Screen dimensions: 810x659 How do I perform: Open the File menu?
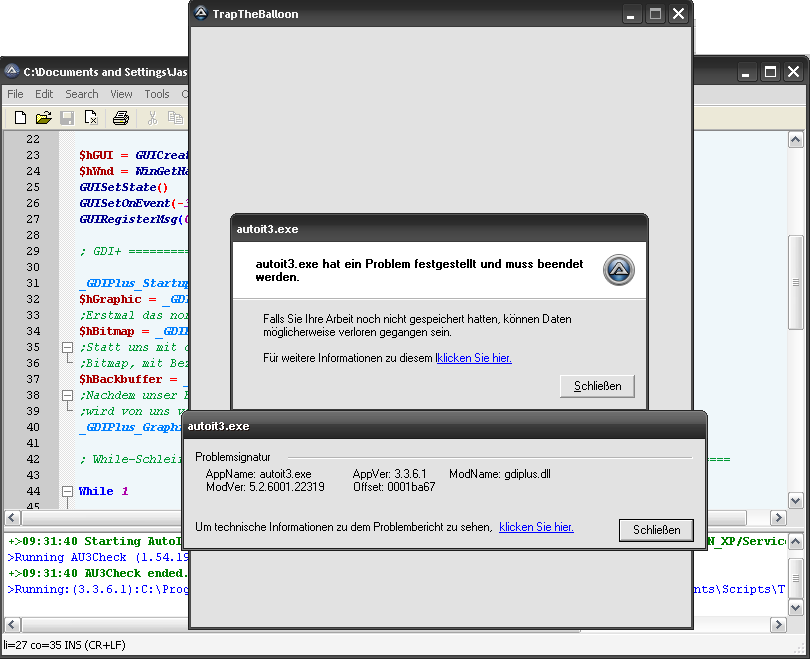[x=16, y=94]
